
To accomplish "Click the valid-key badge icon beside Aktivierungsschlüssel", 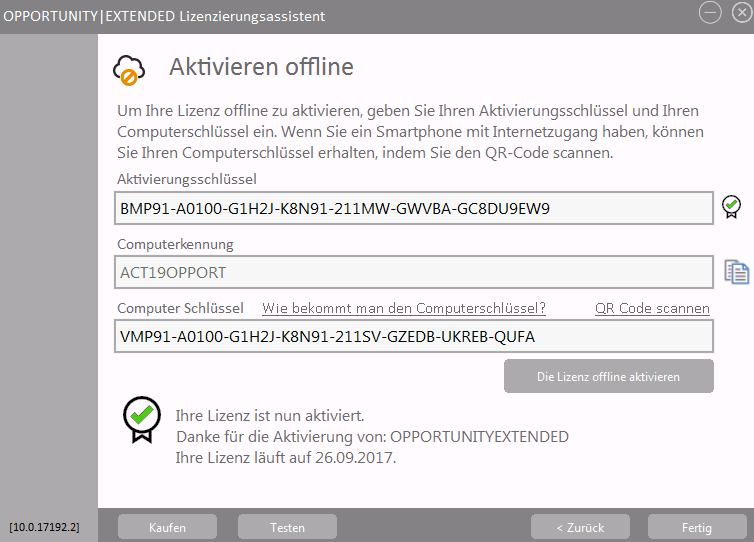I will (x=731, y=207).
